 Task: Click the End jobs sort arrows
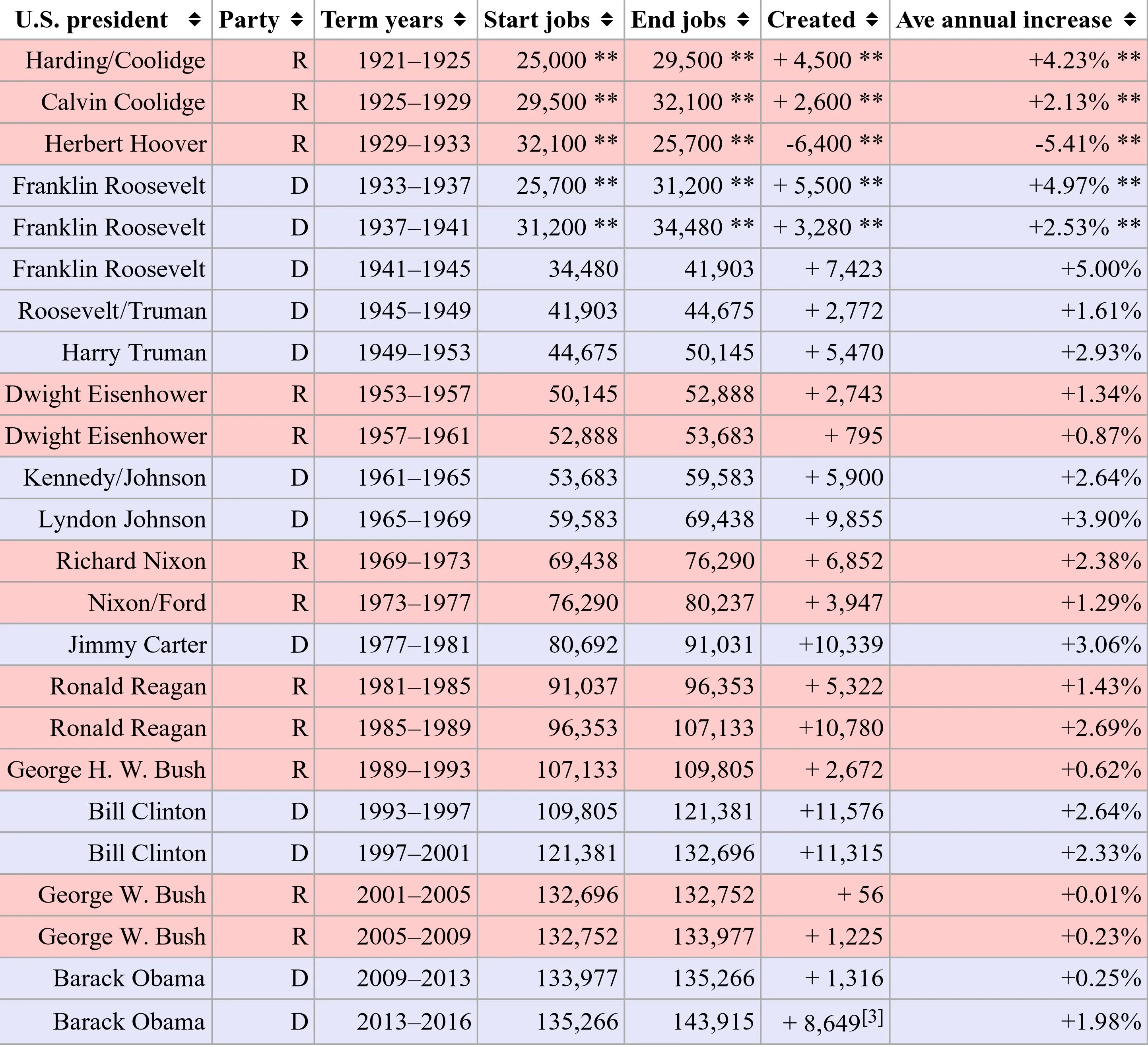[742, 21]
